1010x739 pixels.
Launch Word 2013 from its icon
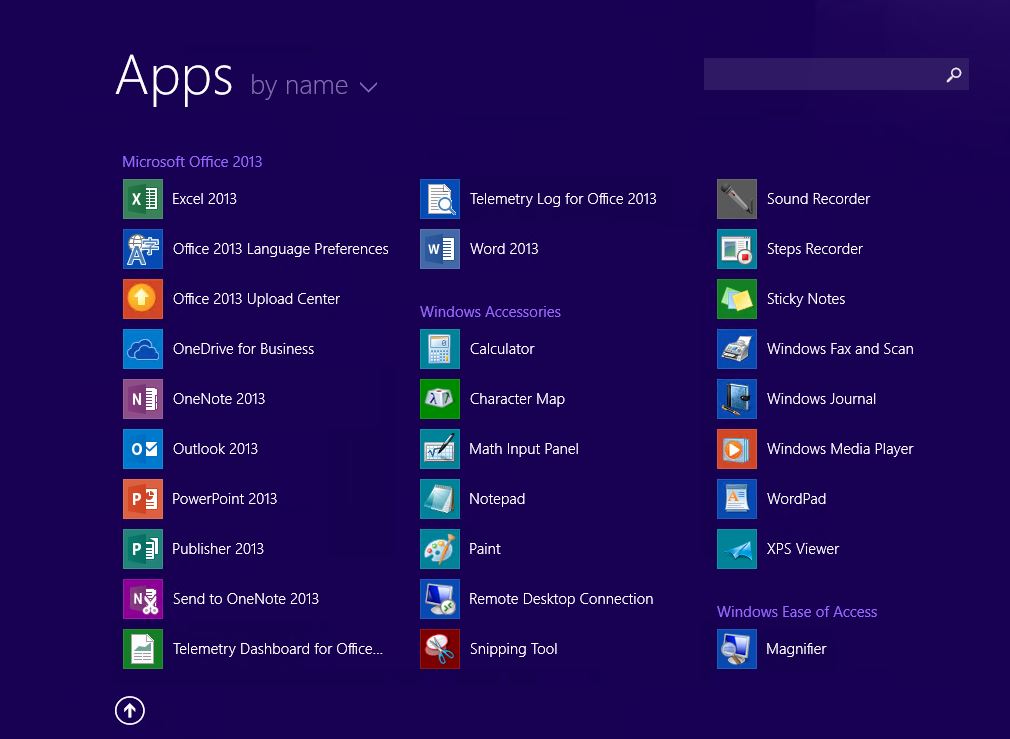click(x=440, y=249)
